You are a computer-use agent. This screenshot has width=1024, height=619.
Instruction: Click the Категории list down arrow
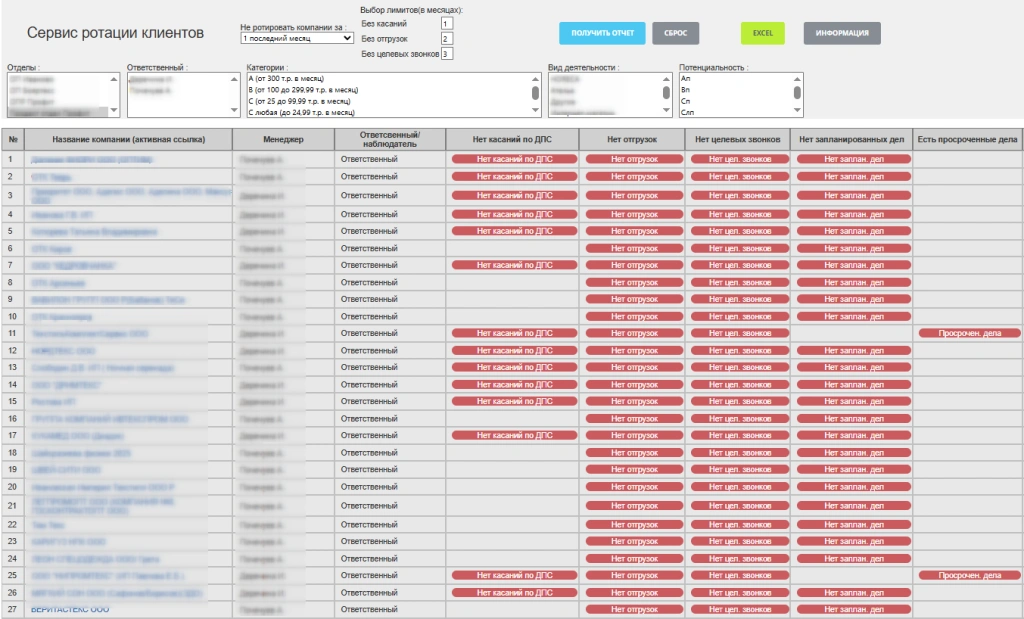click(x=536, y=110)
